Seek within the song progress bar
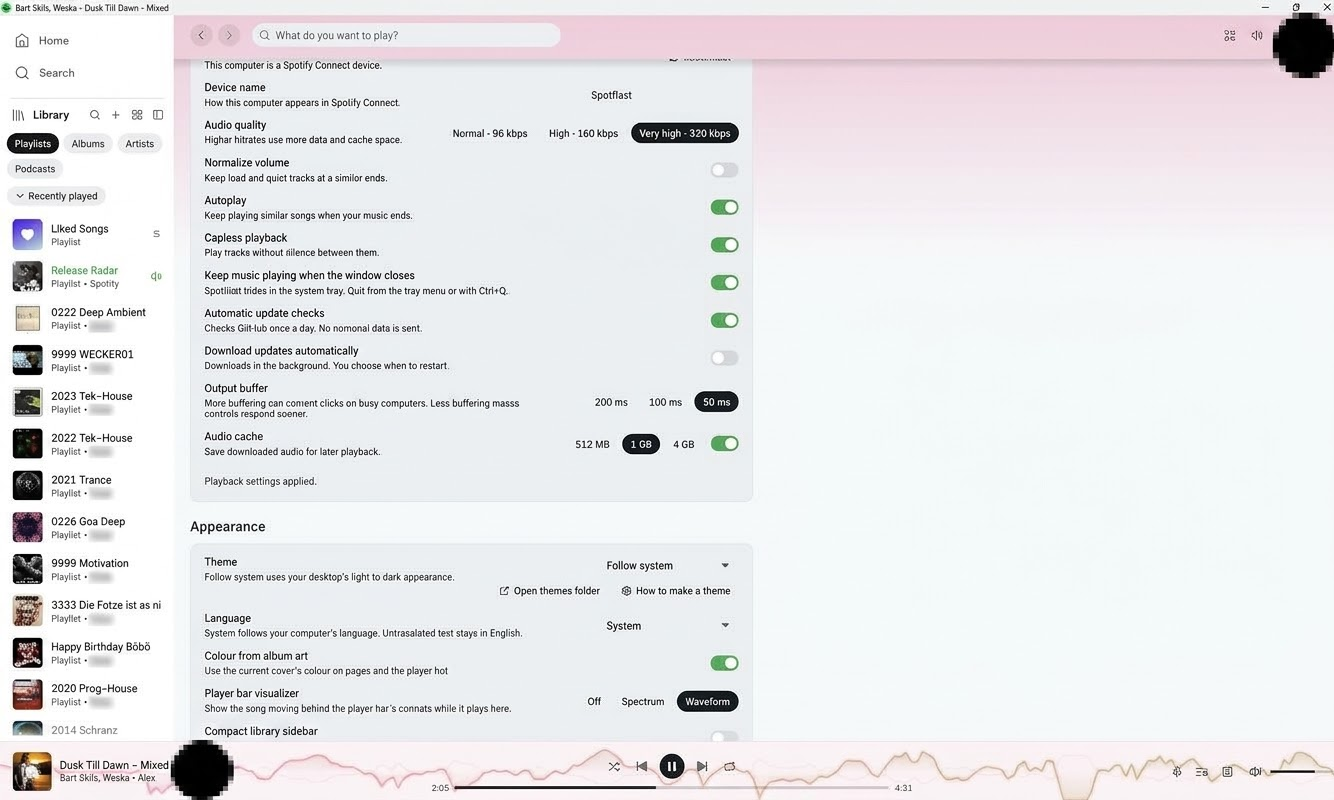 point(672,788)
